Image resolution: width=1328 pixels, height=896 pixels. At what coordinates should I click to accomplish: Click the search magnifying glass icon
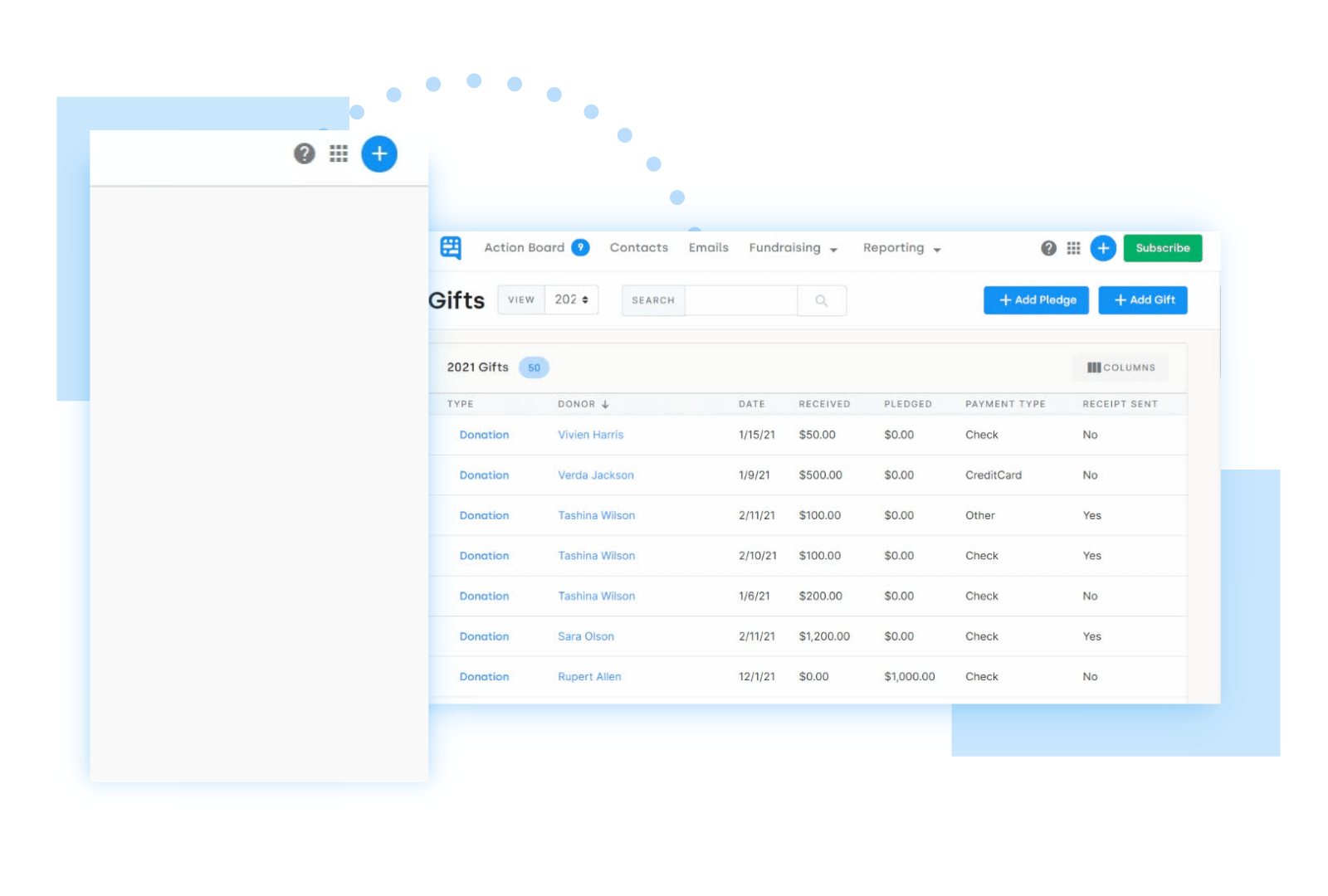coord(821,300)
